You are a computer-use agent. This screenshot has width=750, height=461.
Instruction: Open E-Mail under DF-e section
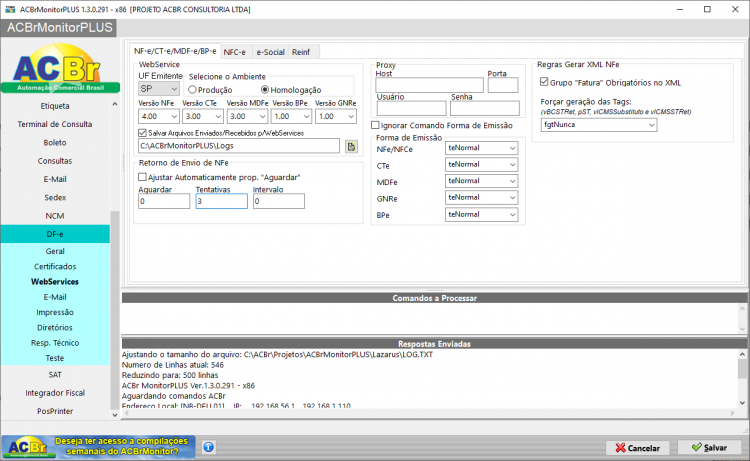(x=55, y=297)
